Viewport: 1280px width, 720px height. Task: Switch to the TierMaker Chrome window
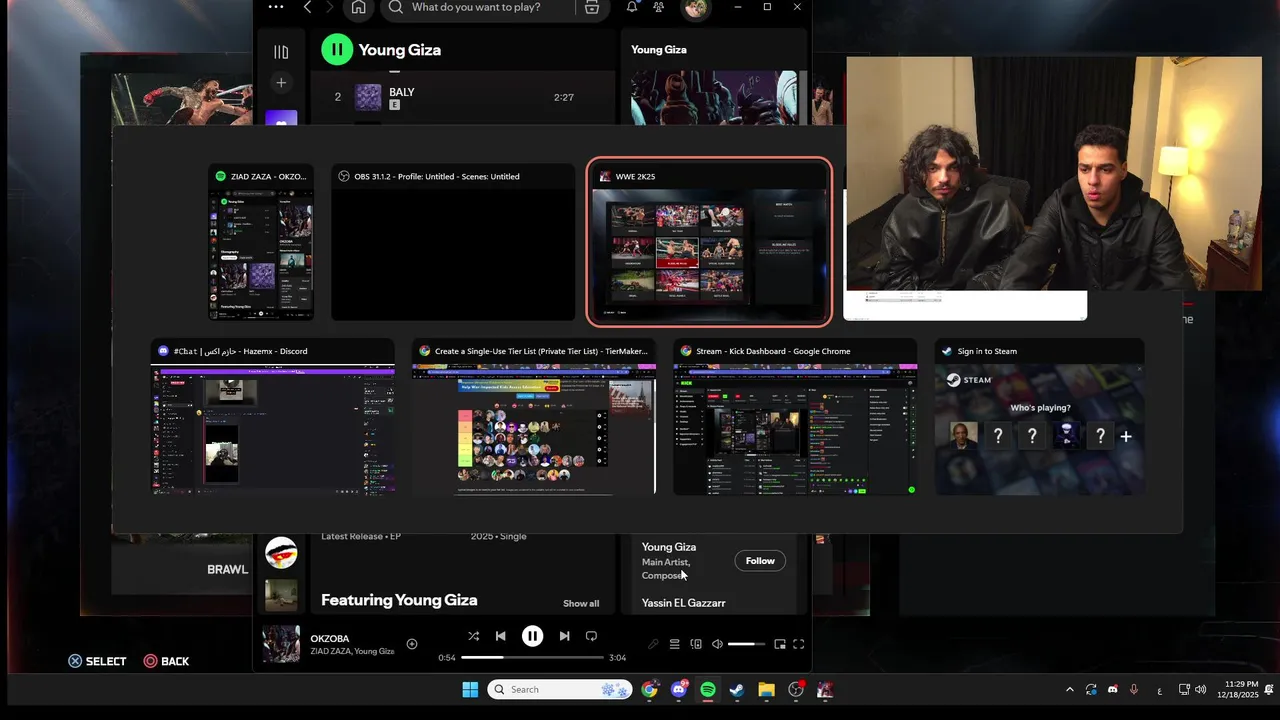pyautogui.click(x=534, y=418)
